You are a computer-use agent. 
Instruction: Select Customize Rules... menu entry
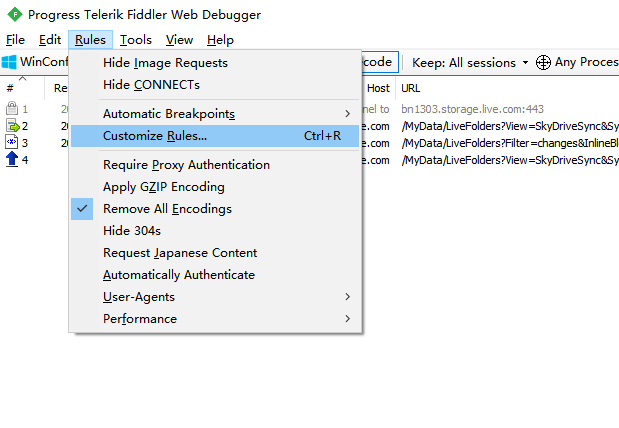click(215, 136)
